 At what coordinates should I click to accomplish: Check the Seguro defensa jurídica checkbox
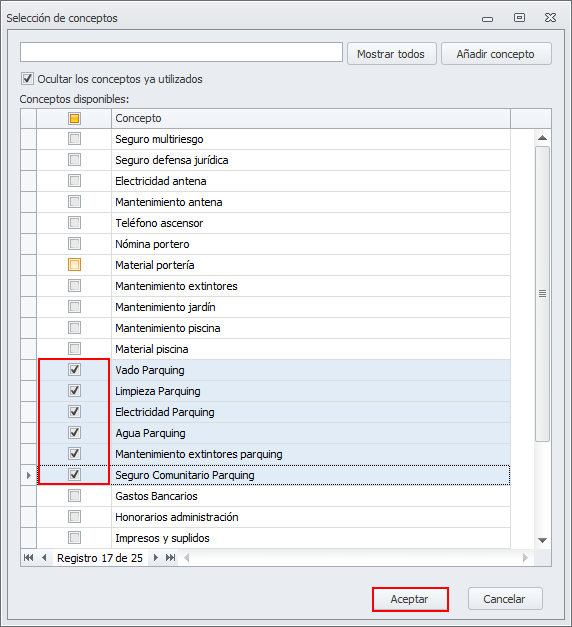click(74, 160)
